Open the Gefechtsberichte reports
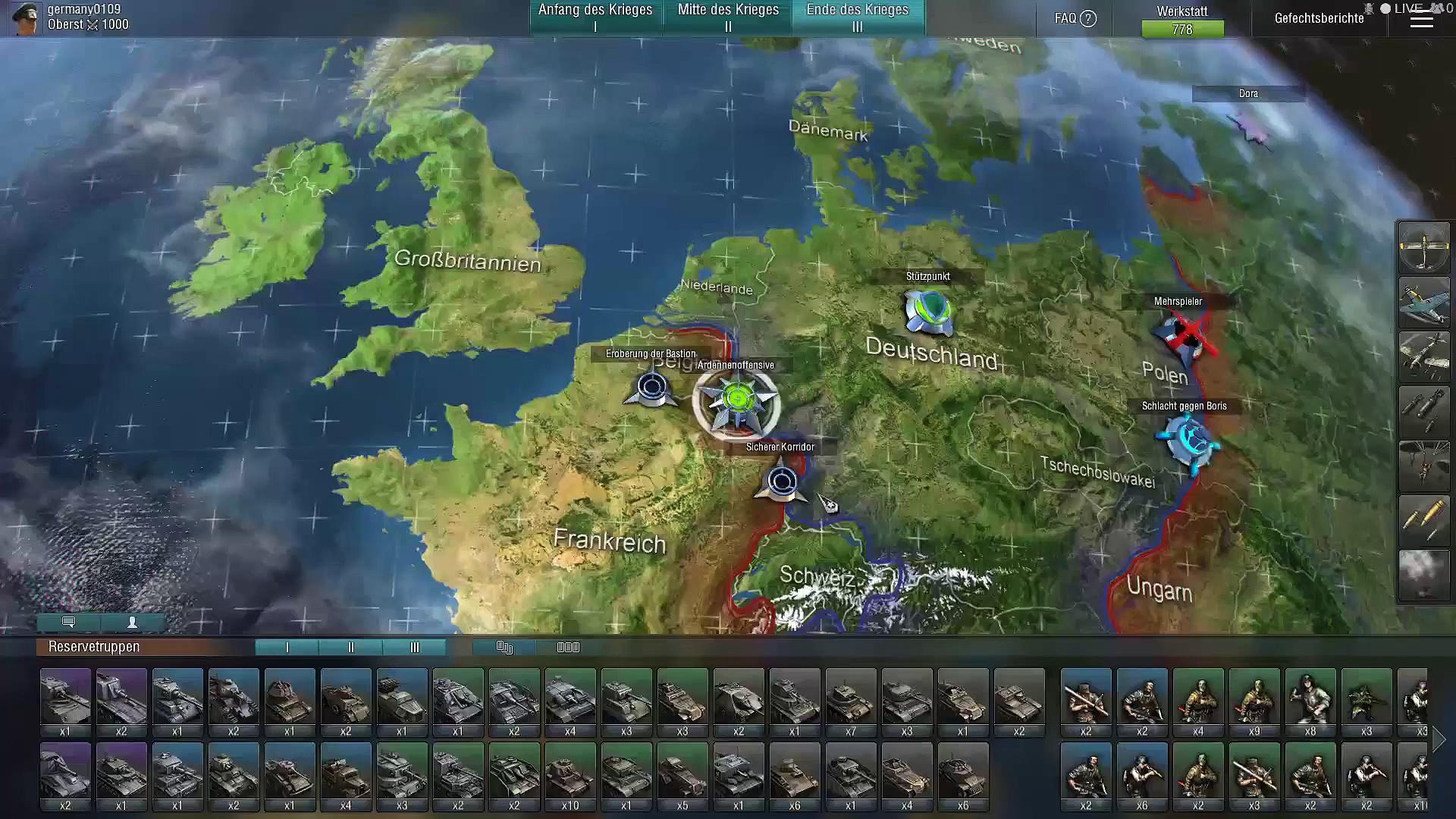The width and height of the screenshot is (1456, 819). pyautogui.click(x=1319, y=18)
